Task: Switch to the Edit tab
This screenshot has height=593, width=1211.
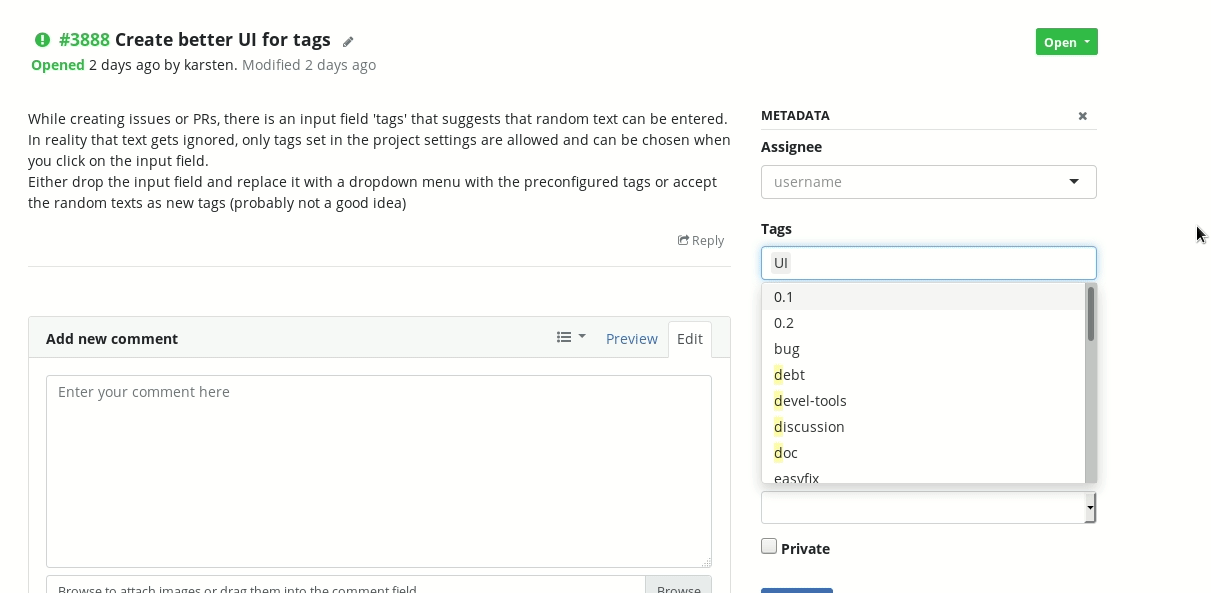Action: (x=690, y=339)
